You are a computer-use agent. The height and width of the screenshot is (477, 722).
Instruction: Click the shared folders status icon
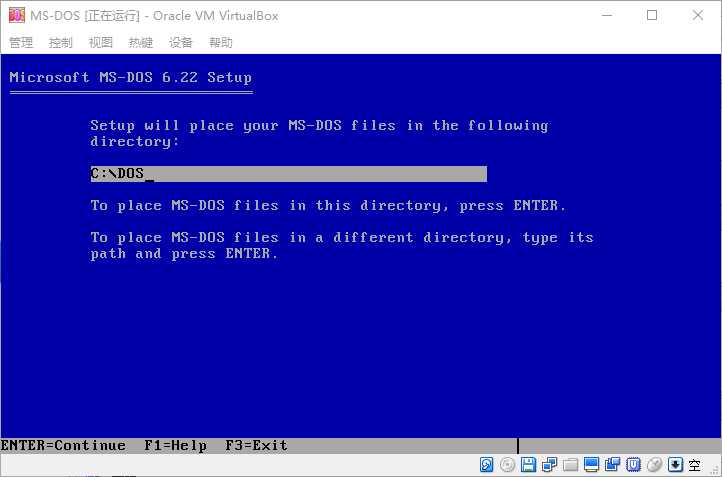571,465
